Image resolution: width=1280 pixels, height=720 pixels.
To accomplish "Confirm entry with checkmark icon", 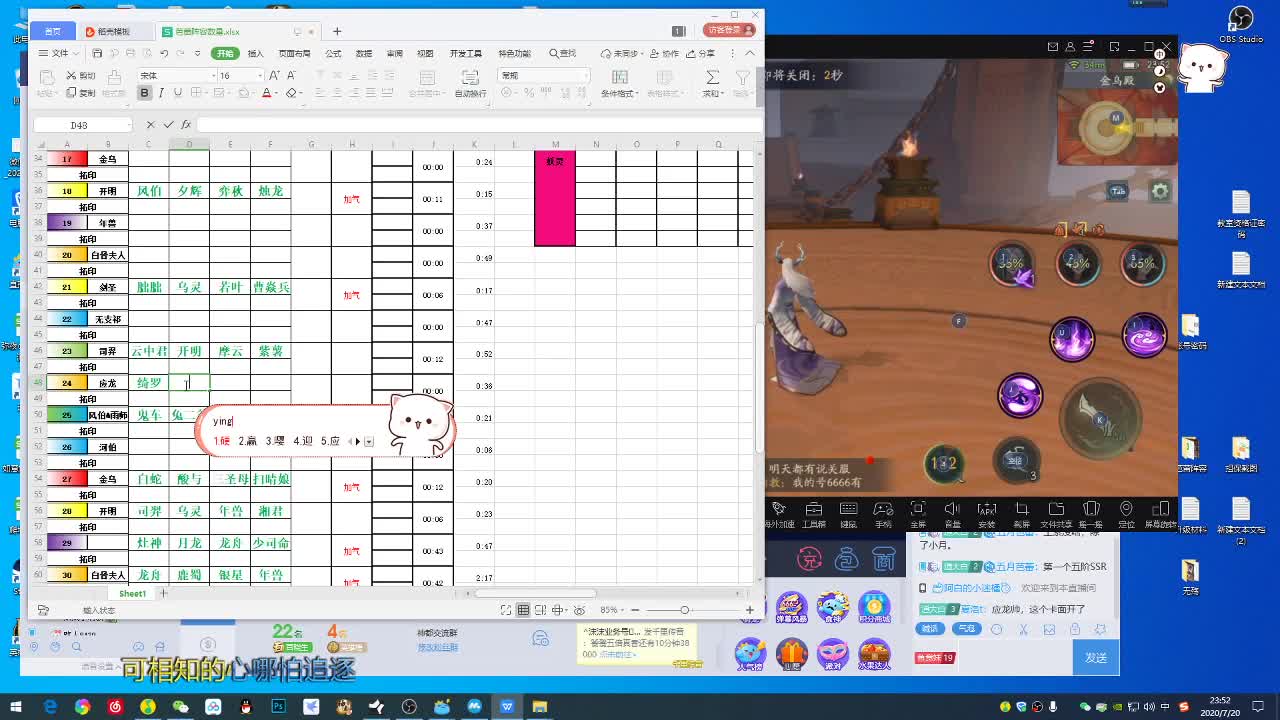I will point(168,125).
